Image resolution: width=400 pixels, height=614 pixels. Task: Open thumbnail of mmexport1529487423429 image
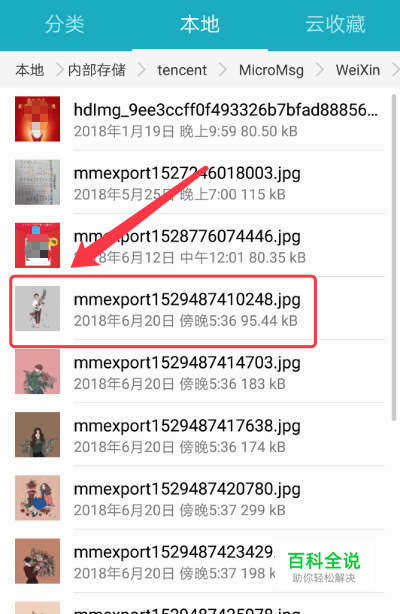pos(37,561)
